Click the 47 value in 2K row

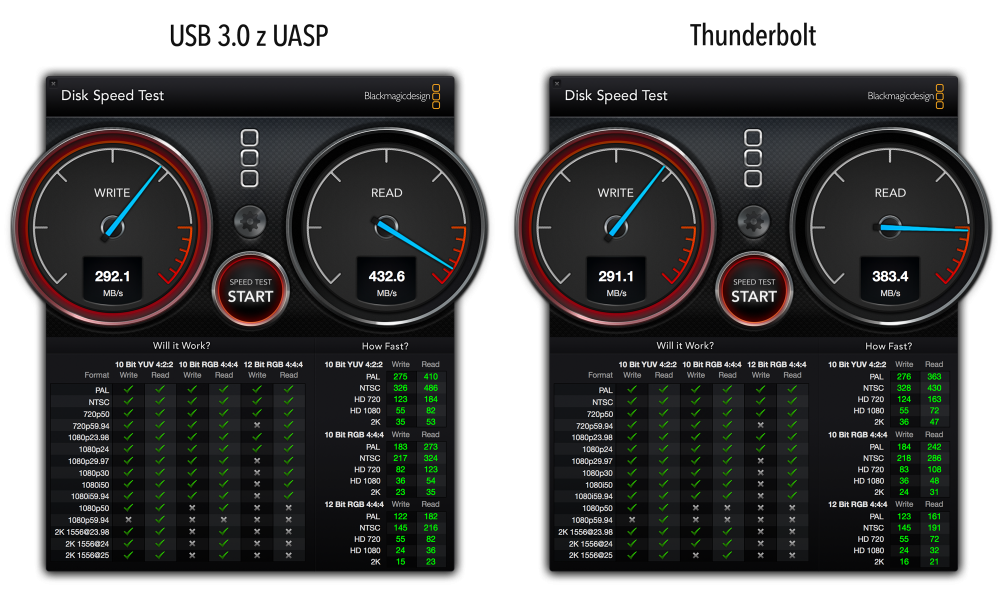tap(934, 422)
